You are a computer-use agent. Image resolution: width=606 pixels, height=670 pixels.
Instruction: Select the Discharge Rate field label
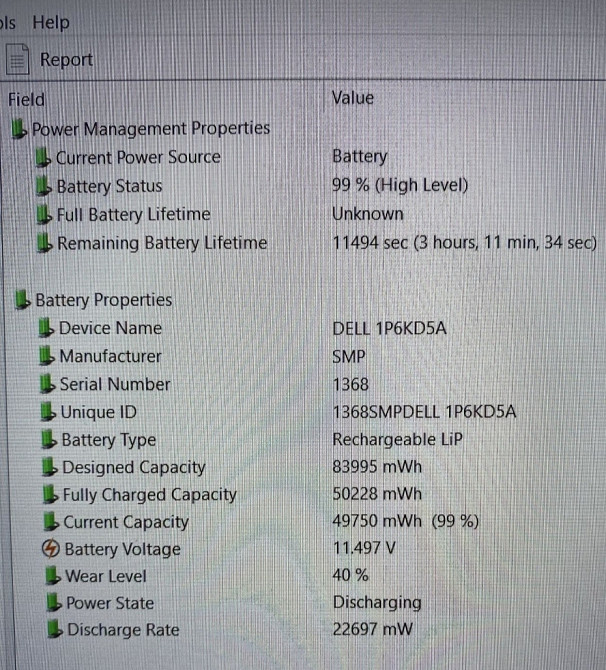[124, 630]
